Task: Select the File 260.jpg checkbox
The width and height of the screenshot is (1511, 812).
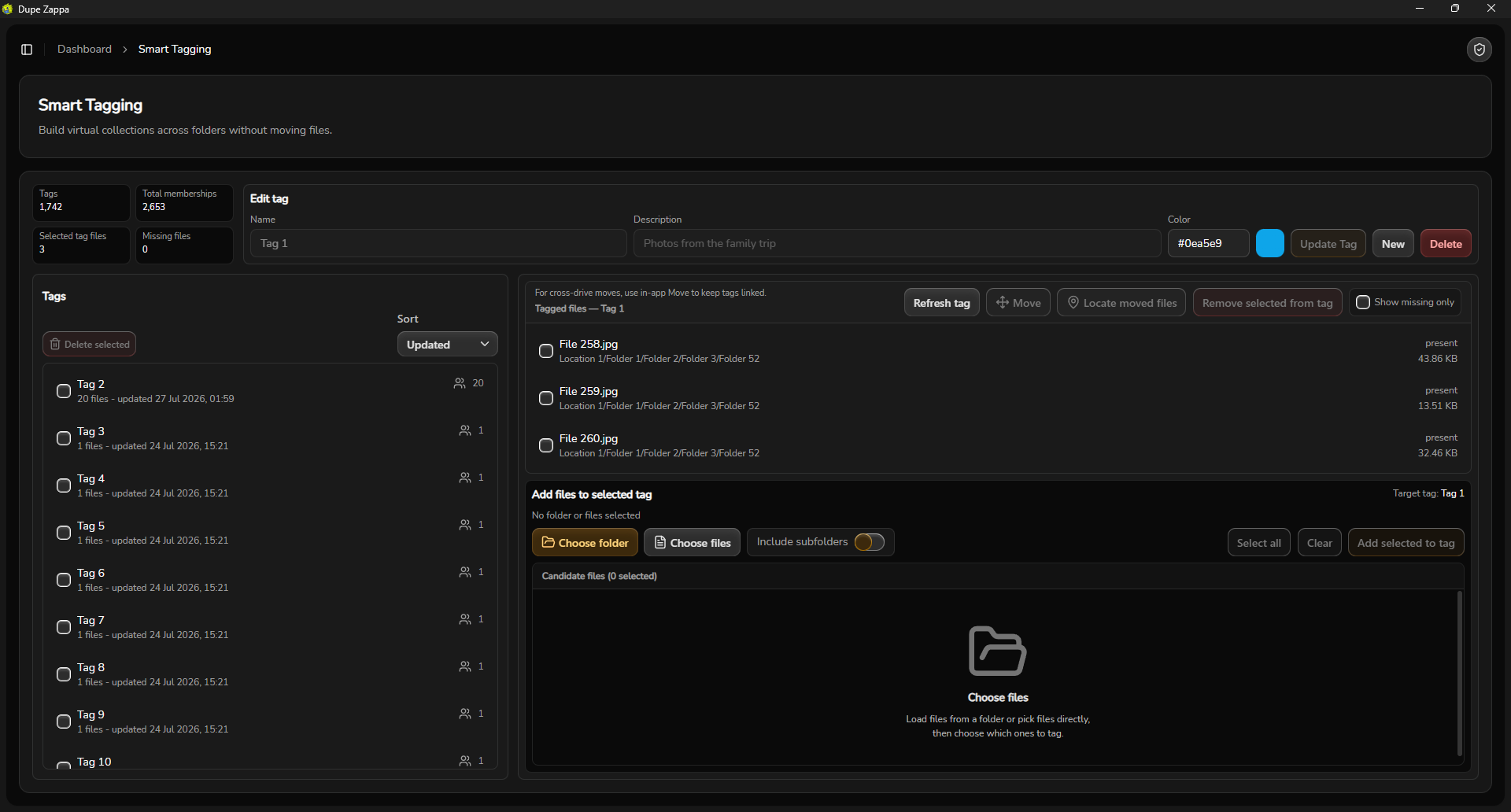Action: 546,445
